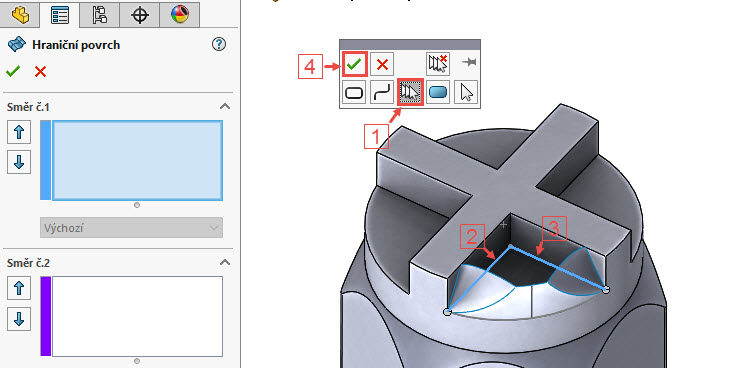This screenshot has height=368, width=750.
Task: Select the left blue sketch edge
Action: click(478, 279)
